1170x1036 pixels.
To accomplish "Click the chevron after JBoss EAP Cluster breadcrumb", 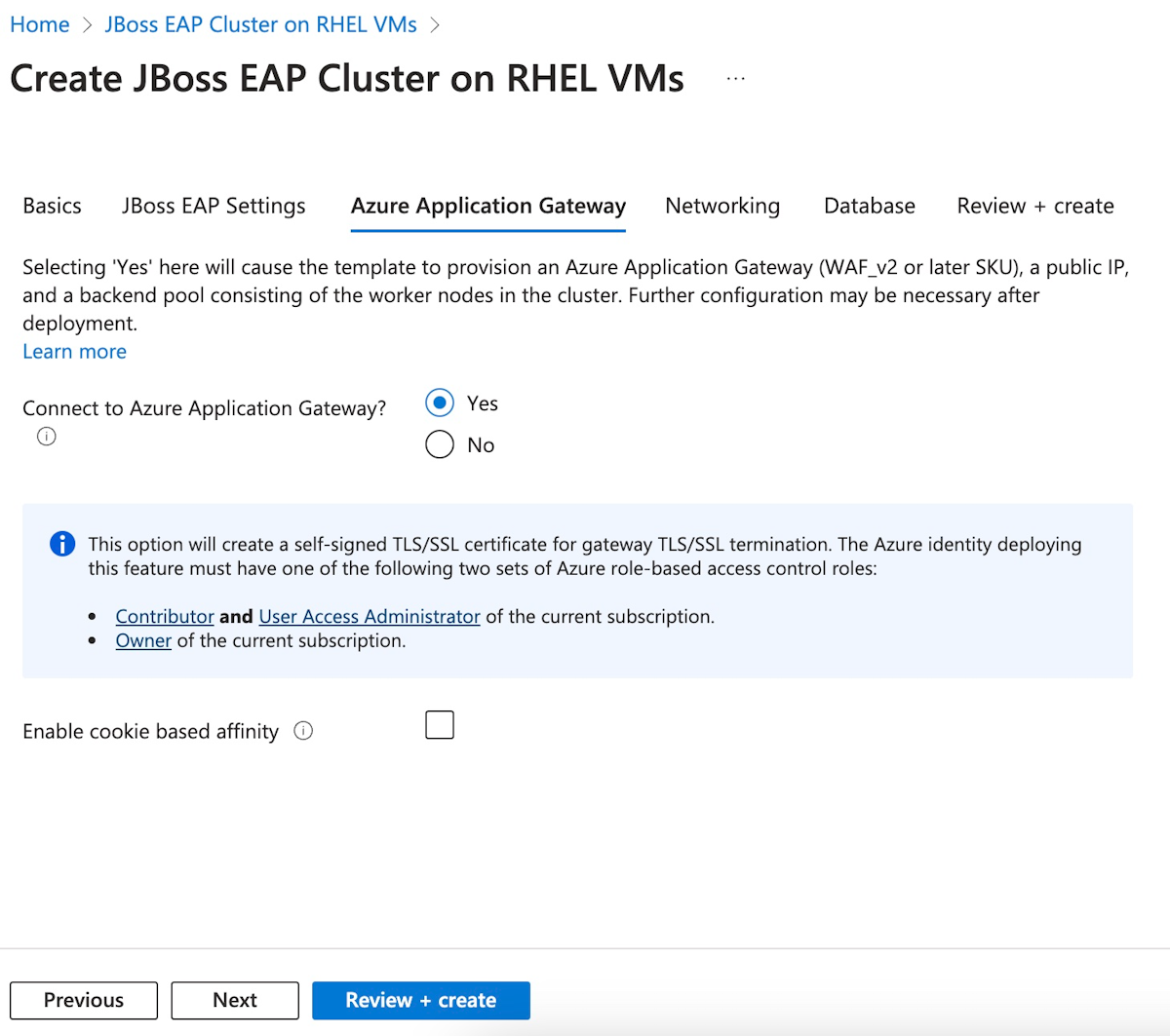I will (x=435, y=25).
